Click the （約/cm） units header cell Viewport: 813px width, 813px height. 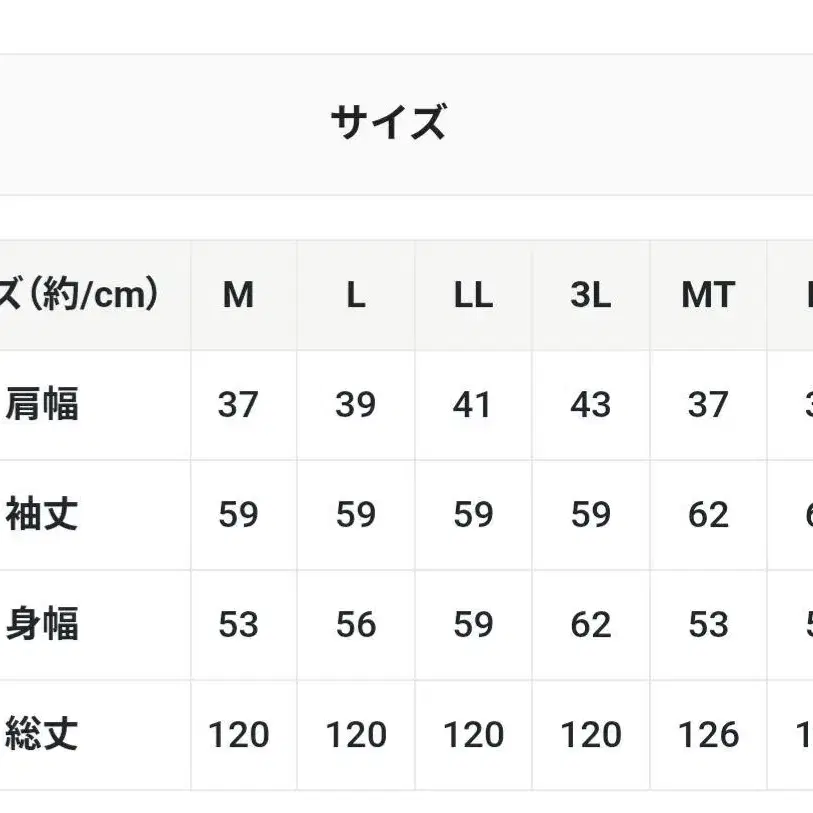85,295
